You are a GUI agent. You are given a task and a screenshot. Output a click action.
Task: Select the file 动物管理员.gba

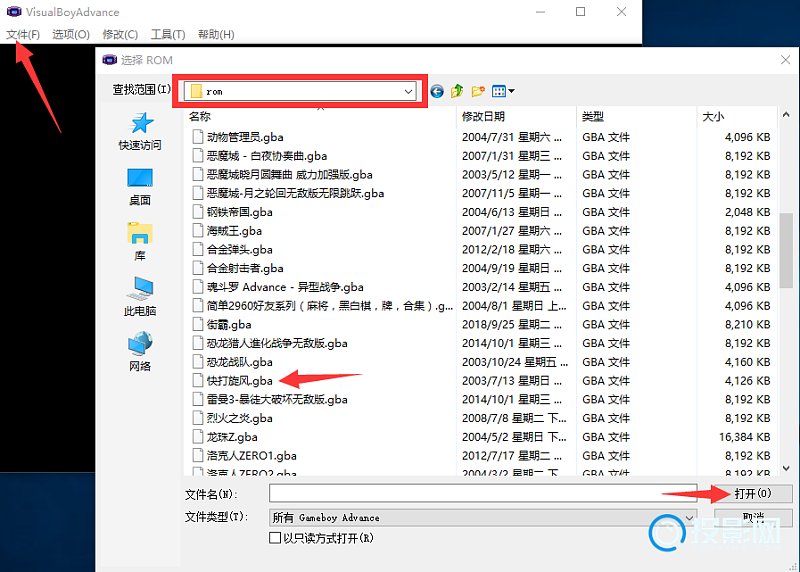click(245, 137)
